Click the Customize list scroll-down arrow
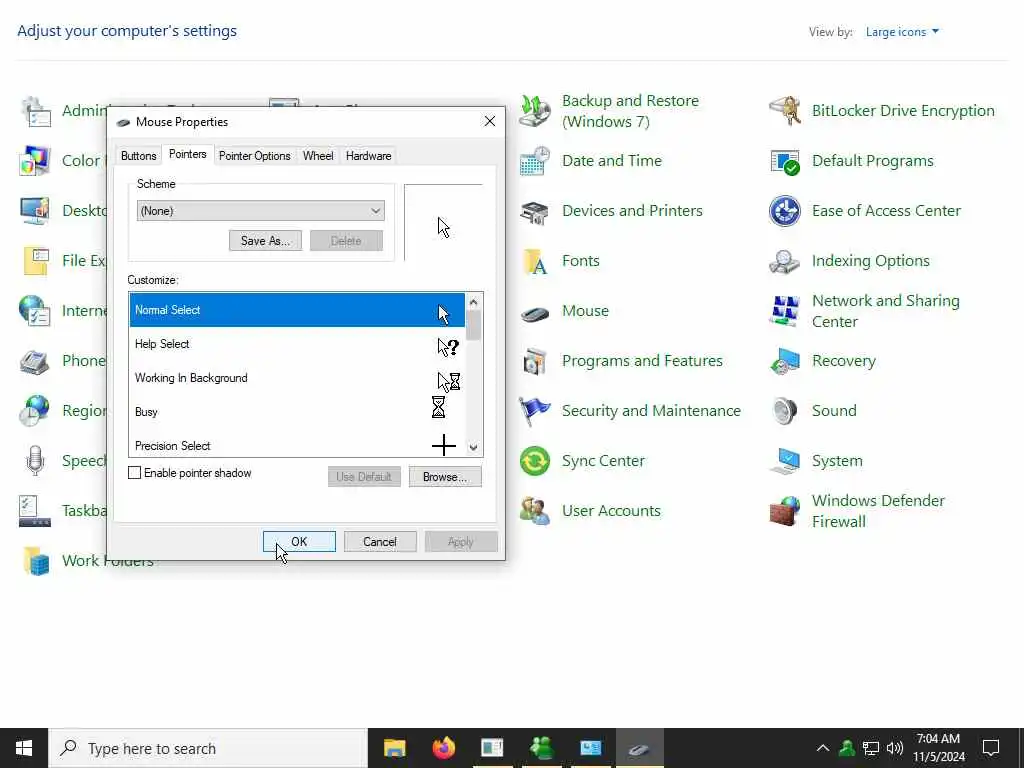The width and height of the screenshot is (1024, 768). point(473,448)
